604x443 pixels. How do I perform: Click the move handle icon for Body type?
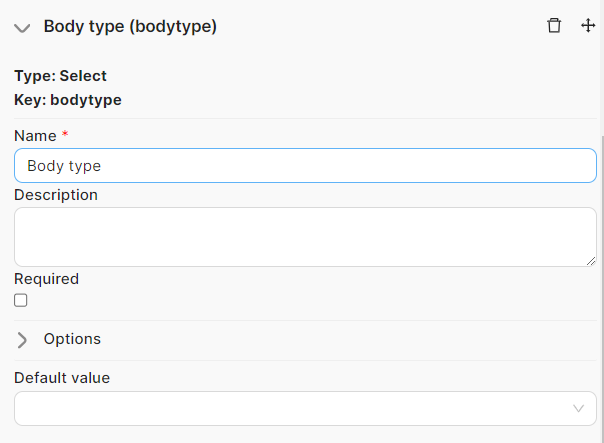click(x=588, y=26)
